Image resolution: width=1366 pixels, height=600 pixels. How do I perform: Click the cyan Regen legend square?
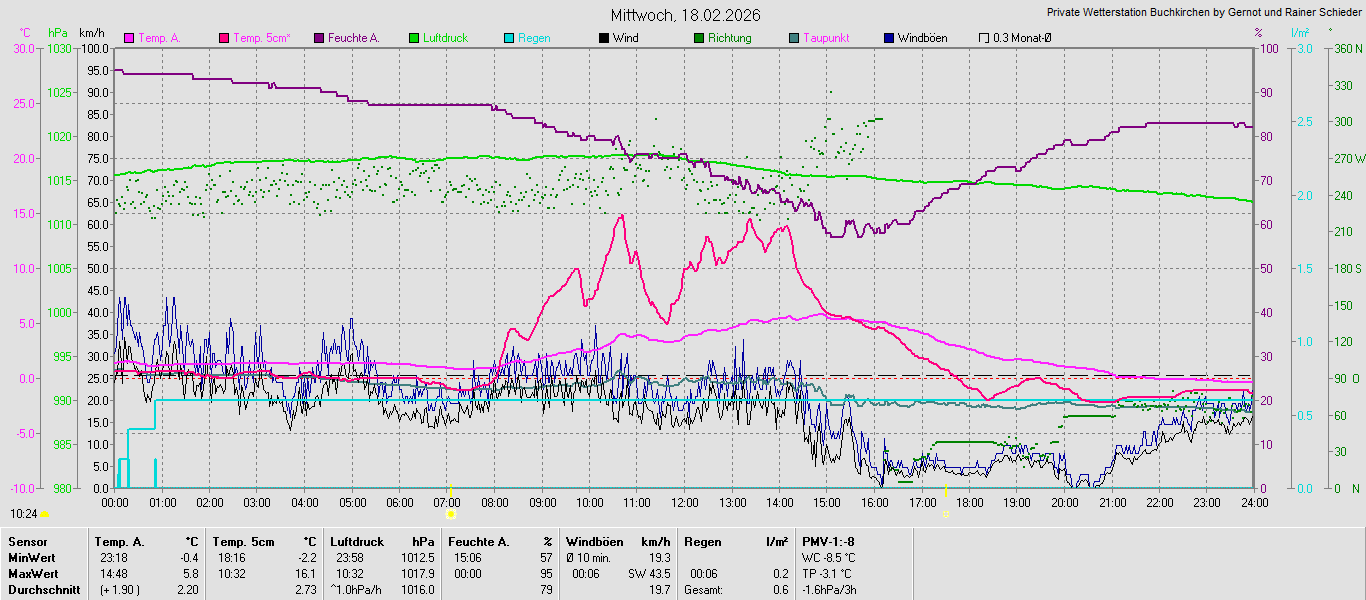(x=509, y=38)
